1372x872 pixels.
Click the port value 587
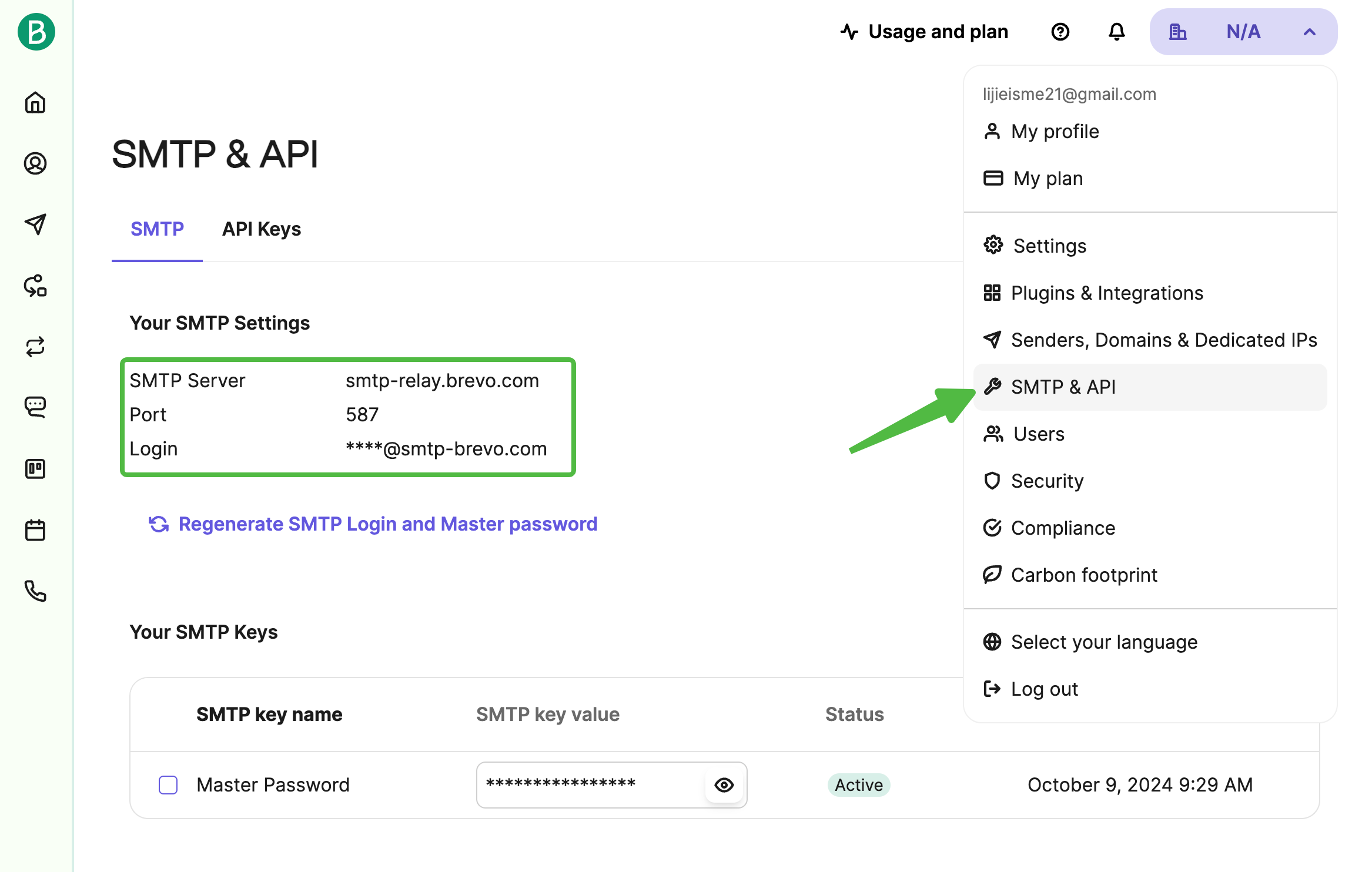point(362,415)
